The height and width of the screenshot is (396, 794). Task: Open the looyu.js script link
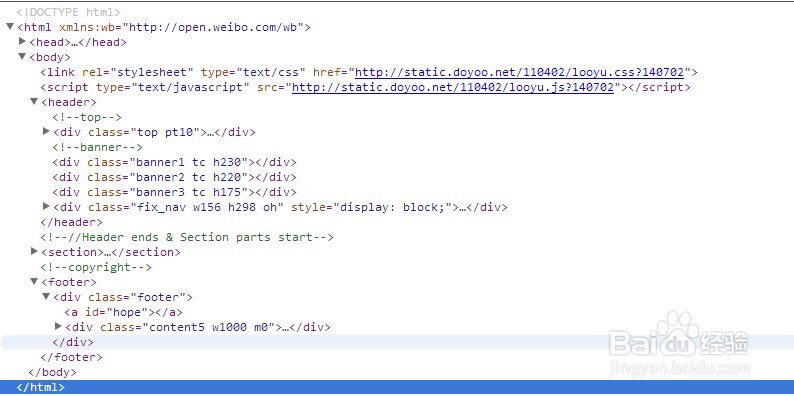[x=453, y=88]
